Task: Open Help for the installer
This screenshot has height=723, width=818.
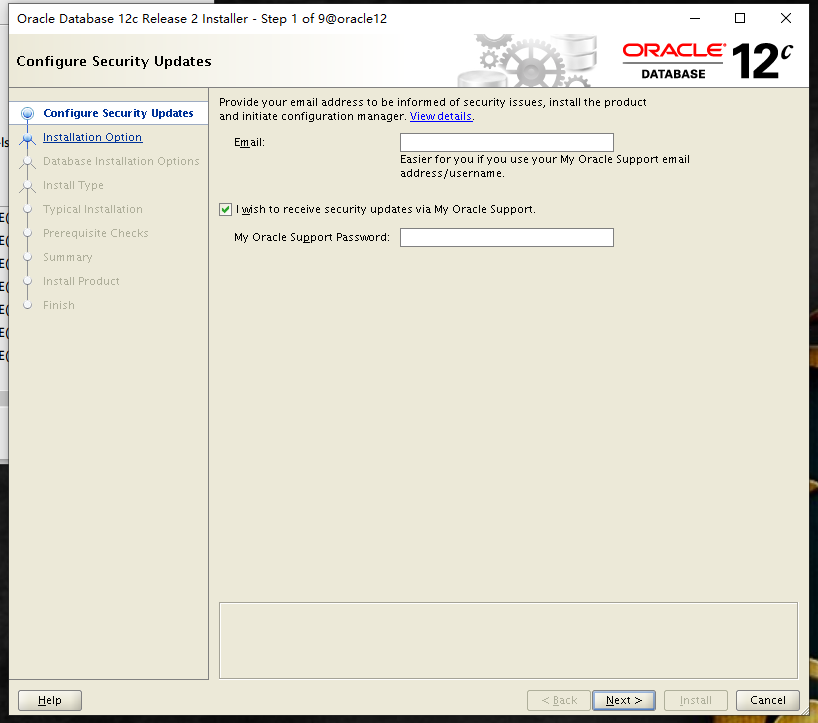Action: coord(50,700)
